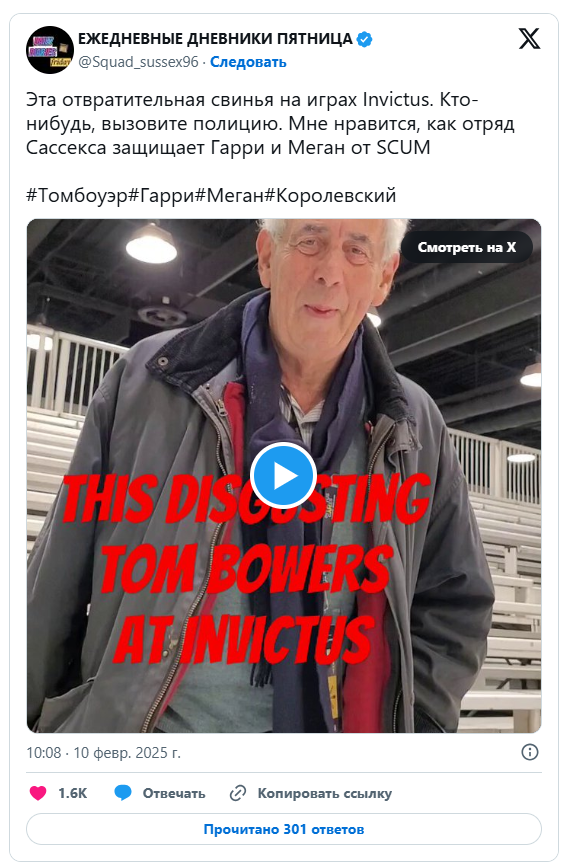Open the account profile avatar
Viewport: 567px width, 867px height.
pos(50,50)
